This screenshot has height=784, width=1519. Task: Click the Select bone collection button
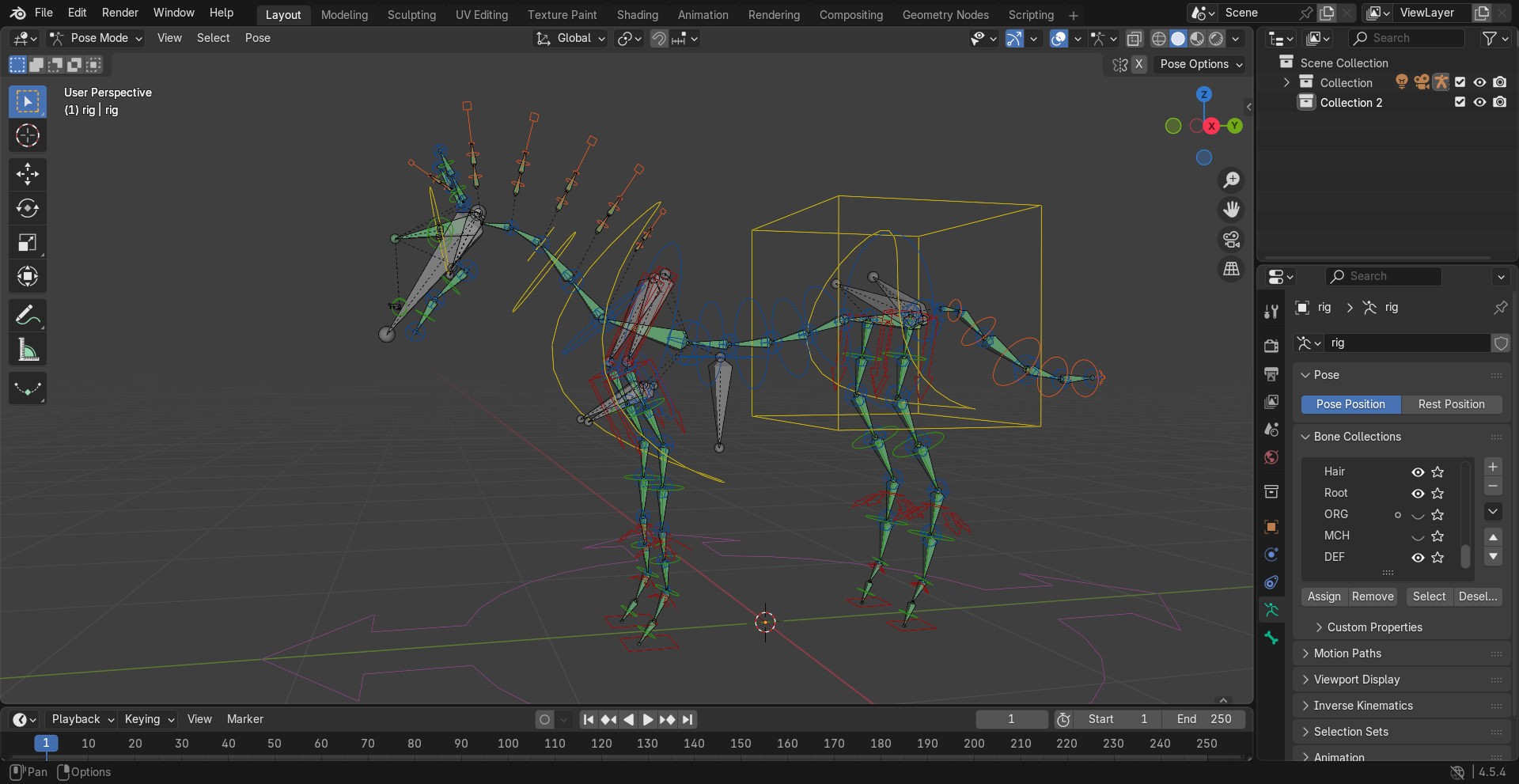(1429, 597)
